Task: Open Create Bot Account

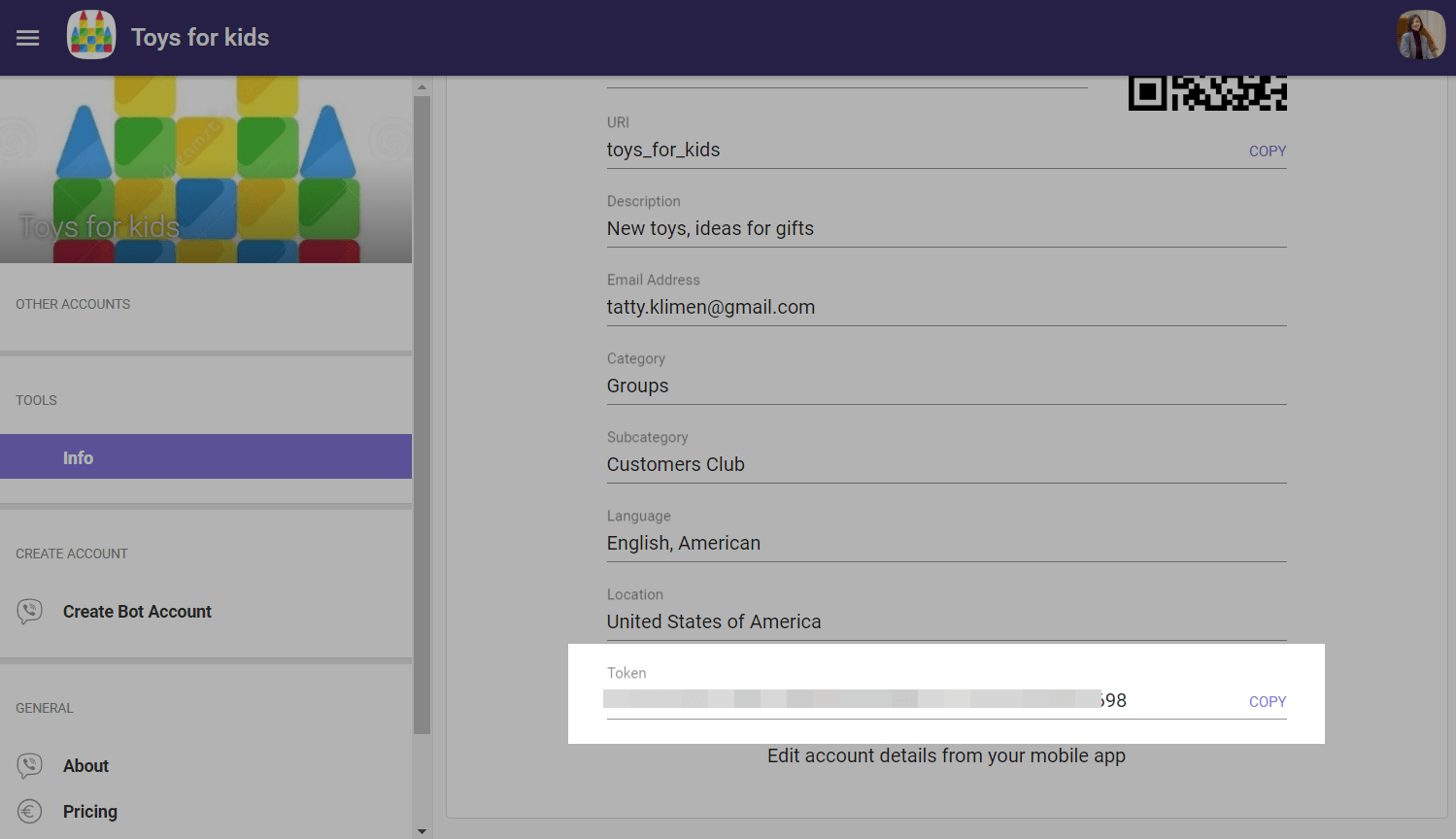Action: [x=137, y=612]
